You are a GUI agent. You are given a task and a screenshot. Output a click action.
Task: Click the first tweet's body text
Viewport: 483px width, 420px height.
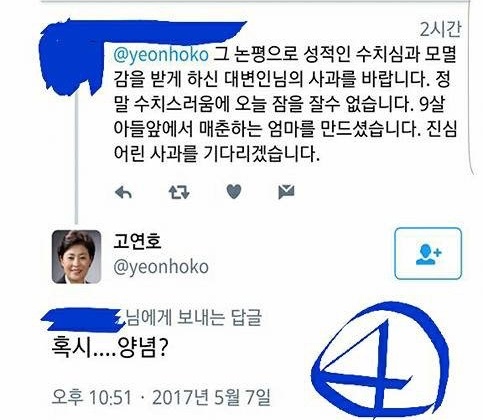click(285, 104)
